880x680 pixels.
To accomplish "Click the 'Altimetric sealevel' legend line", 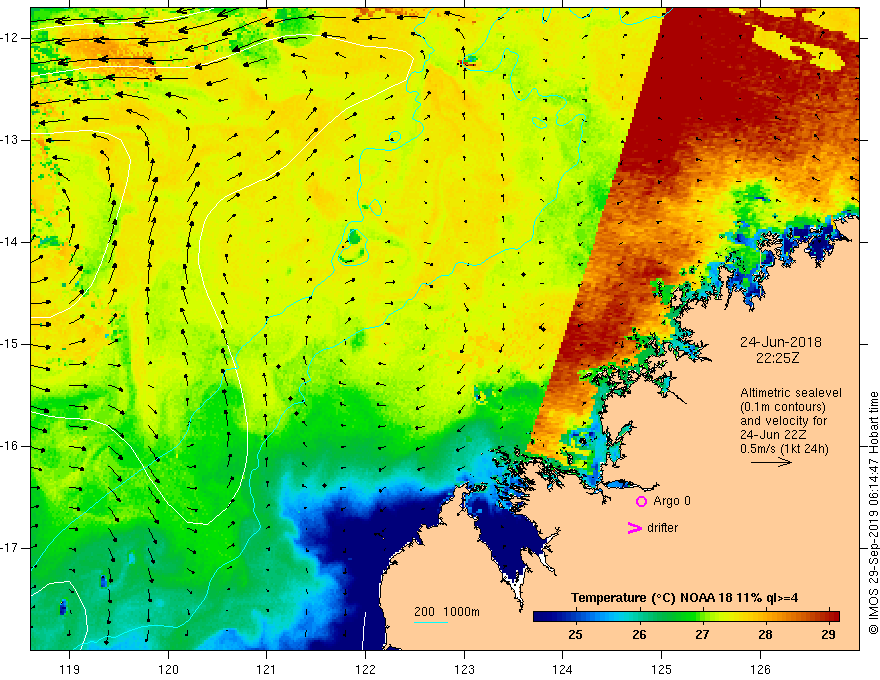I will [791, 393].
